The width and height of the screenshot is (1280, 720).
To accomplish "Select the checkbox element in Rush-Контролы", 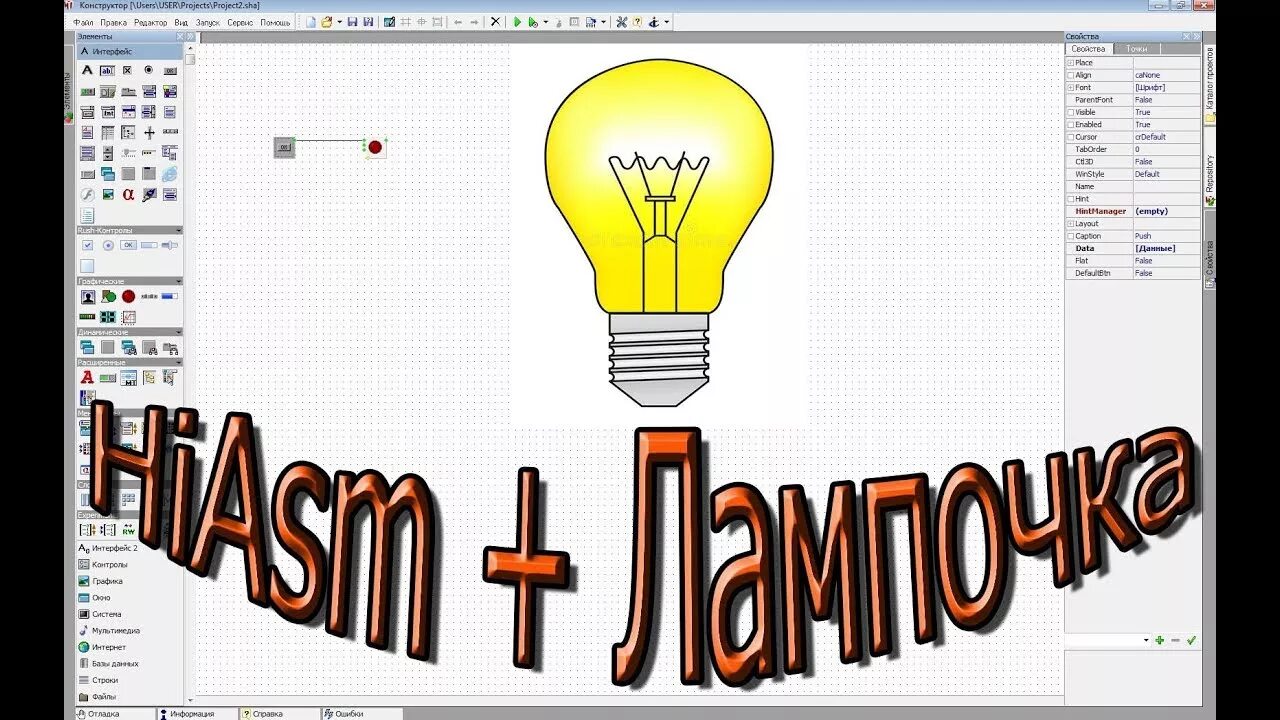I will pos(87,245).
